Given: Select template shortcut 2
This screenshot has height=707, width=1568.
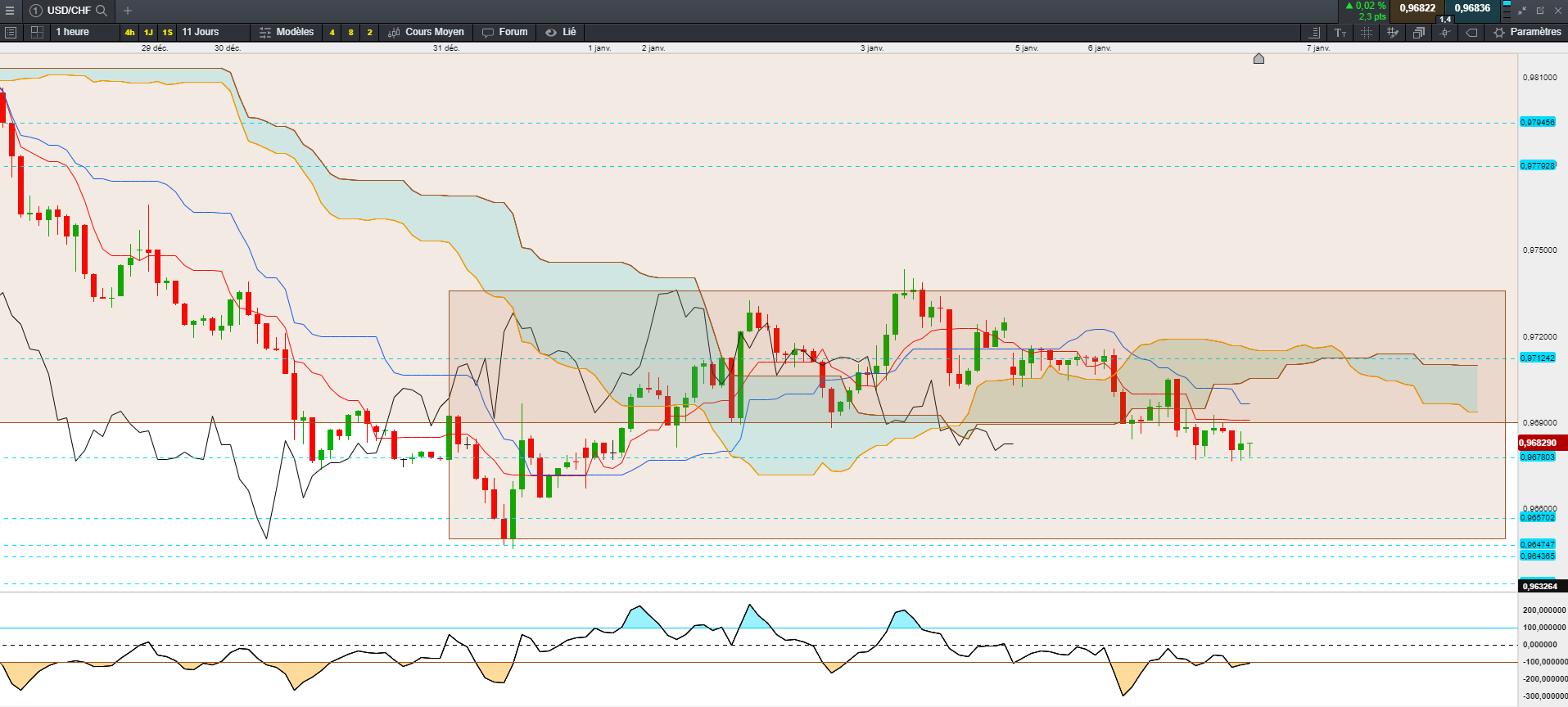Looking at the screenshot, I should pos(369,32).
